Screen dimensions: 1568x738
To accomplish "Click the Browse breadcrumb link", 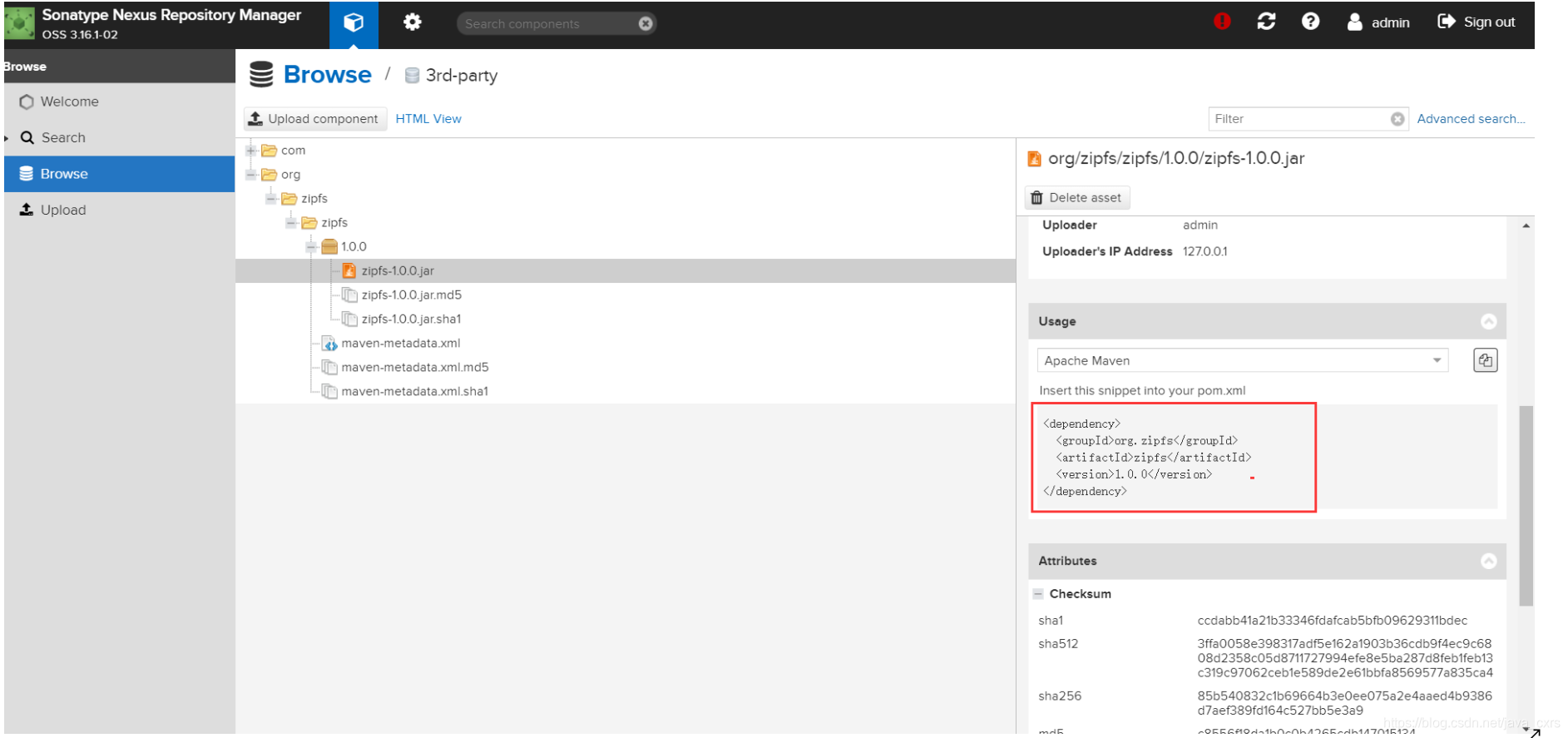I will coord(328,75).
